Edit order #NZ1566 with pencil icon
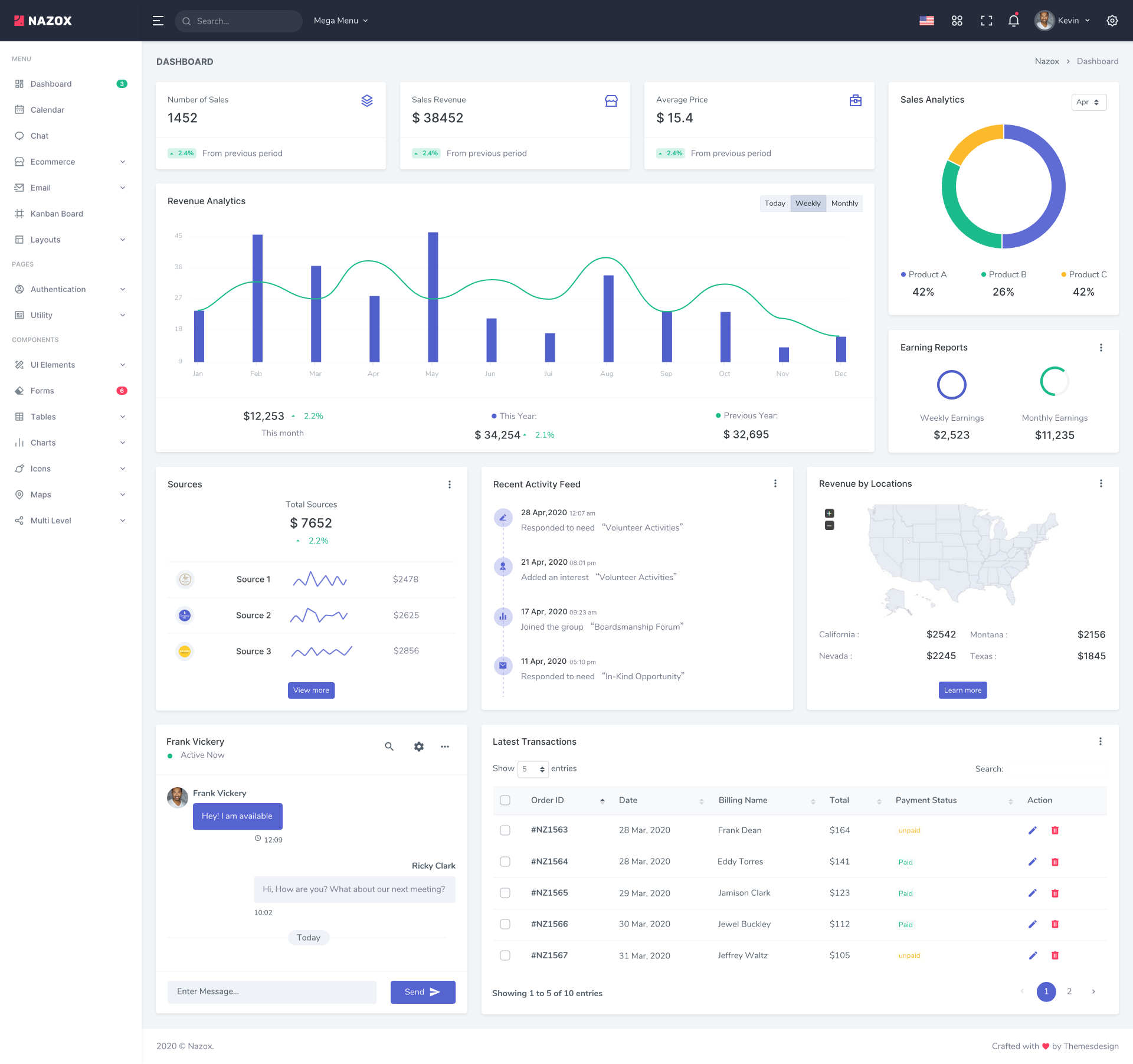Screen dimensions: 1133x1064 click(1033, 924)
